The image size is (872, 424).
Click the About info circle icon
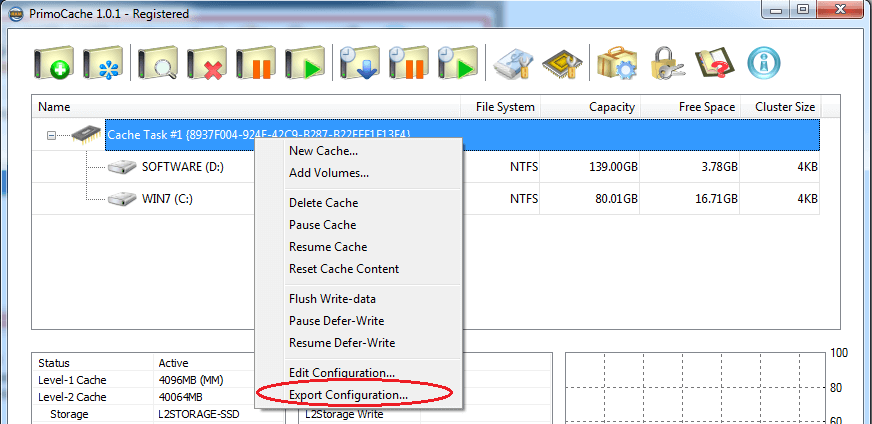tap(764, 62)
